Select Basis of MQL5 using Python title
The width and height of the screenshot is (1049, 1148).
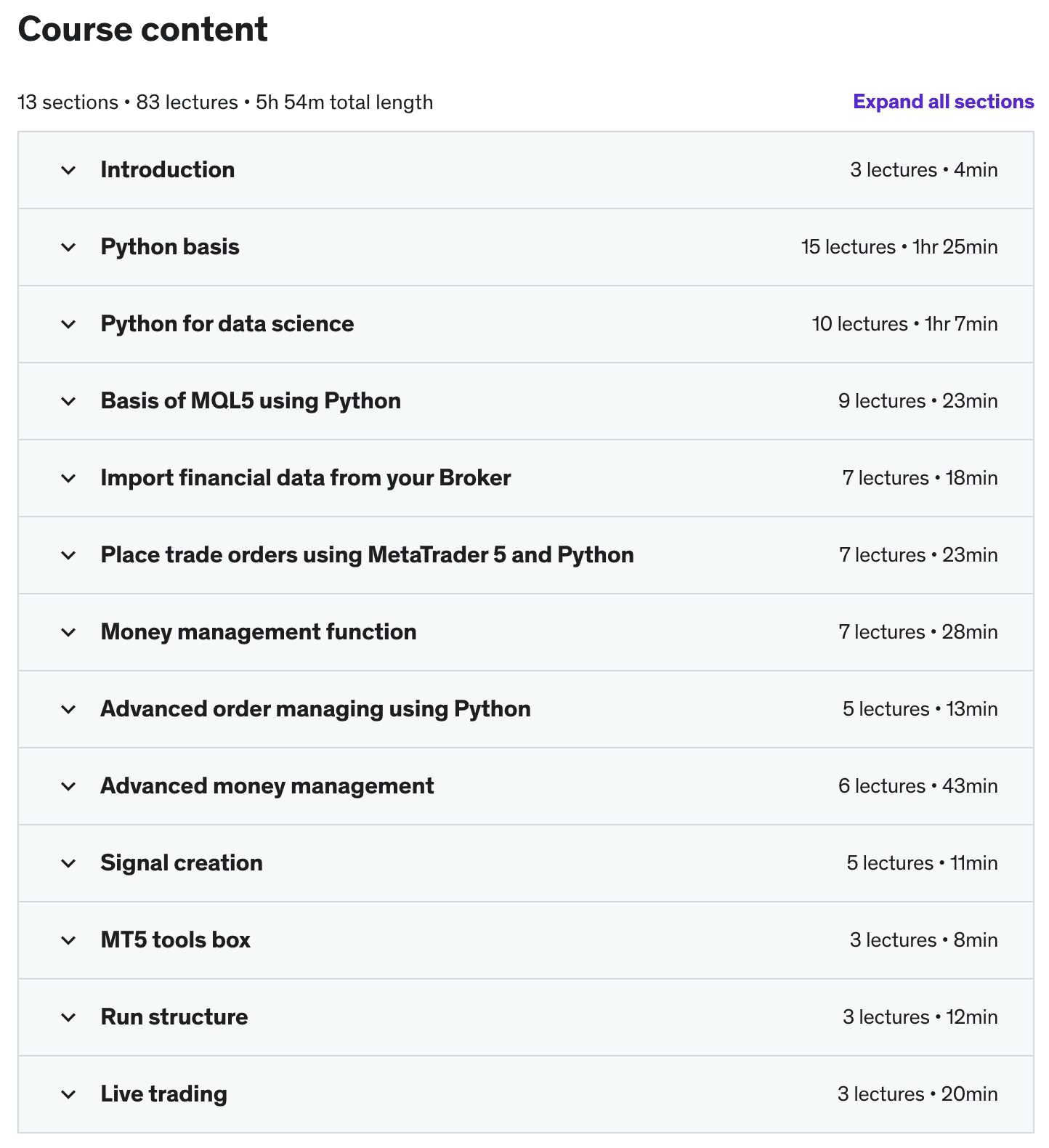point(251,401)
